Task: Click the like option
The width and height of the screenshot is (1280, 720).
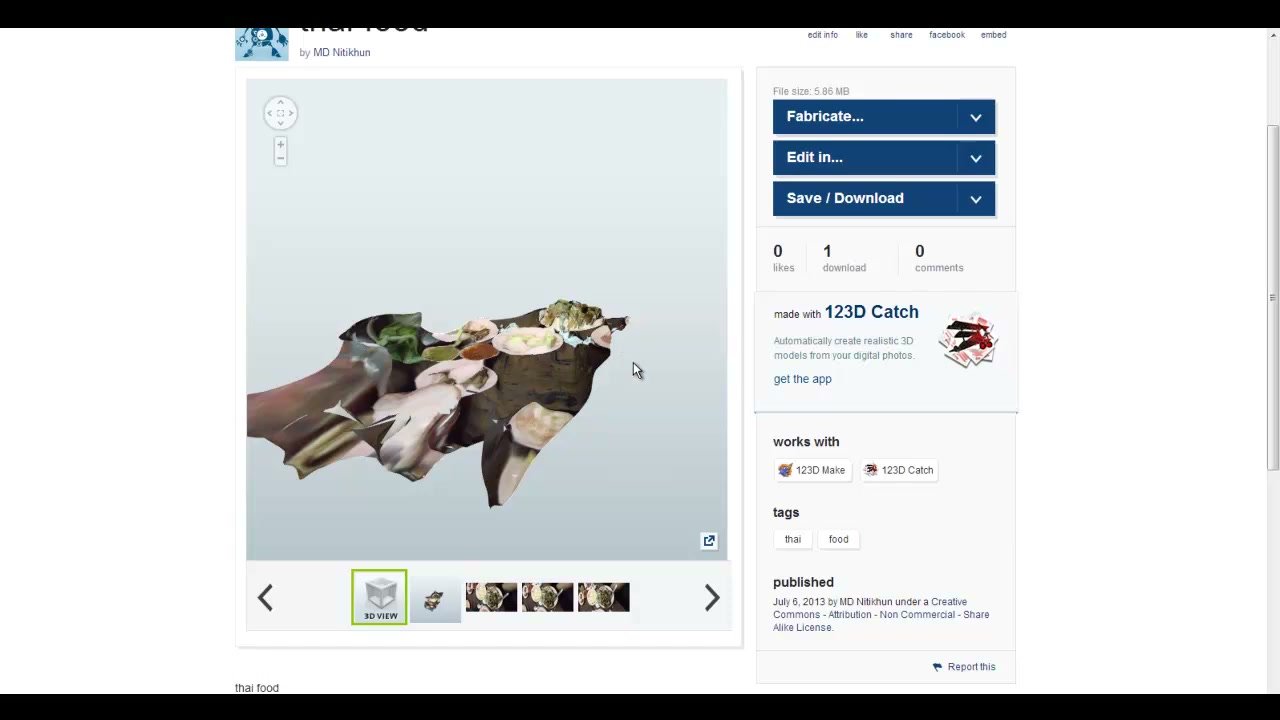Action: (862, 35)
